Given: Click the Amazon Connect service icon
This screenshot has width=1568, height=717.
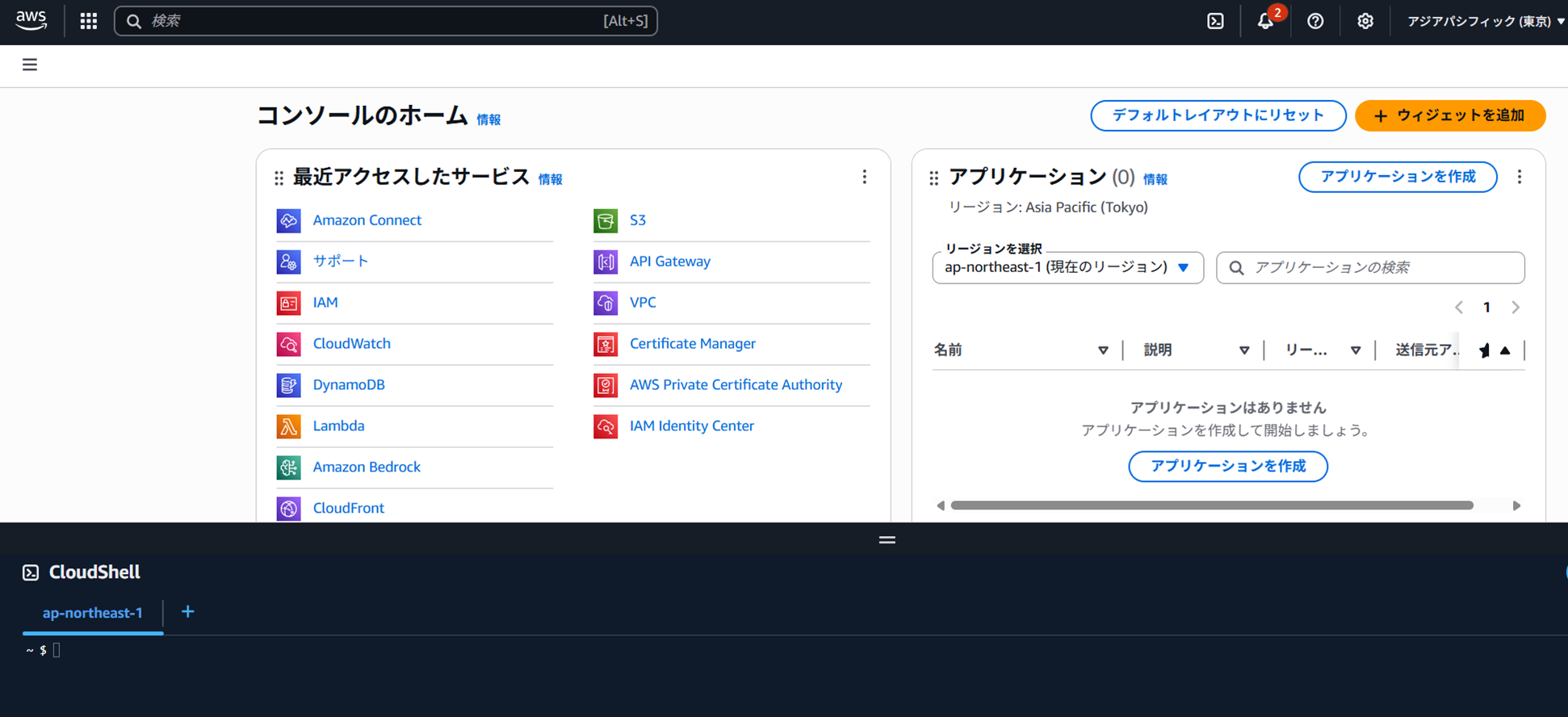Looking at the screenshot, I should pyautogui.click(x=288, y=220).
